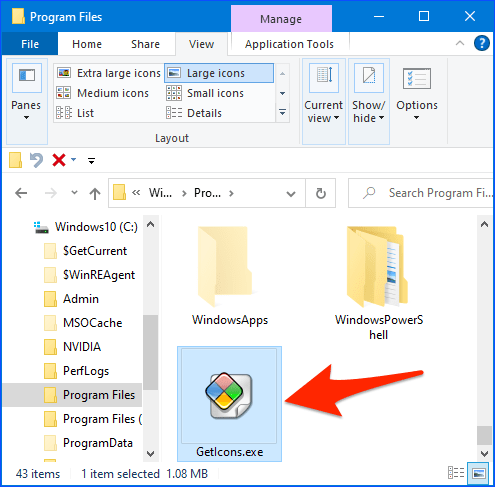Click file list scroll down arrow

click(x=484, y=454)
